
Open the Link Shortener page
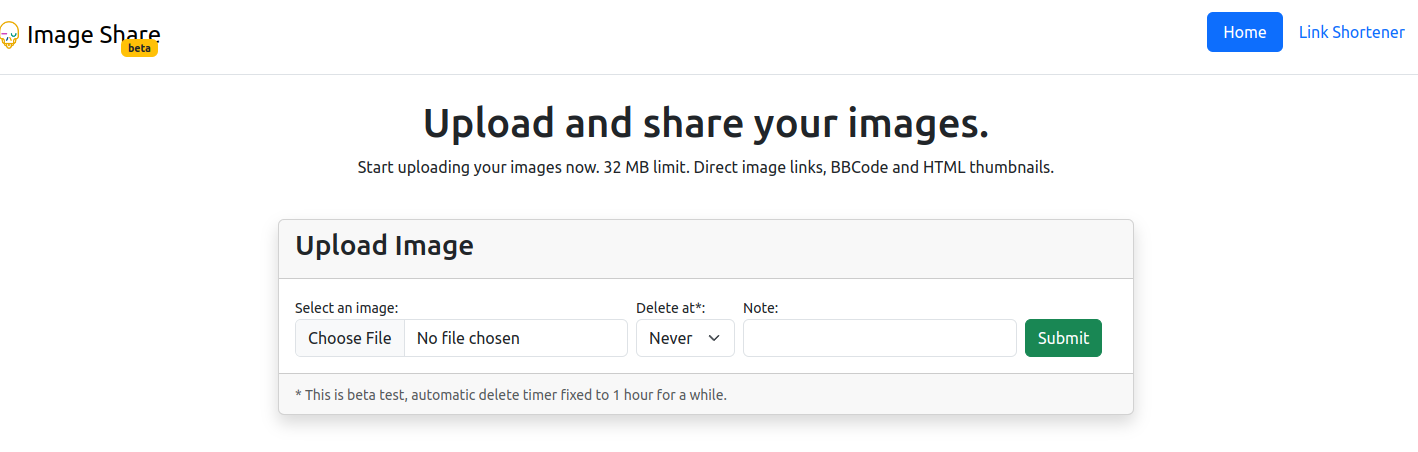(x=1351, y=32)
